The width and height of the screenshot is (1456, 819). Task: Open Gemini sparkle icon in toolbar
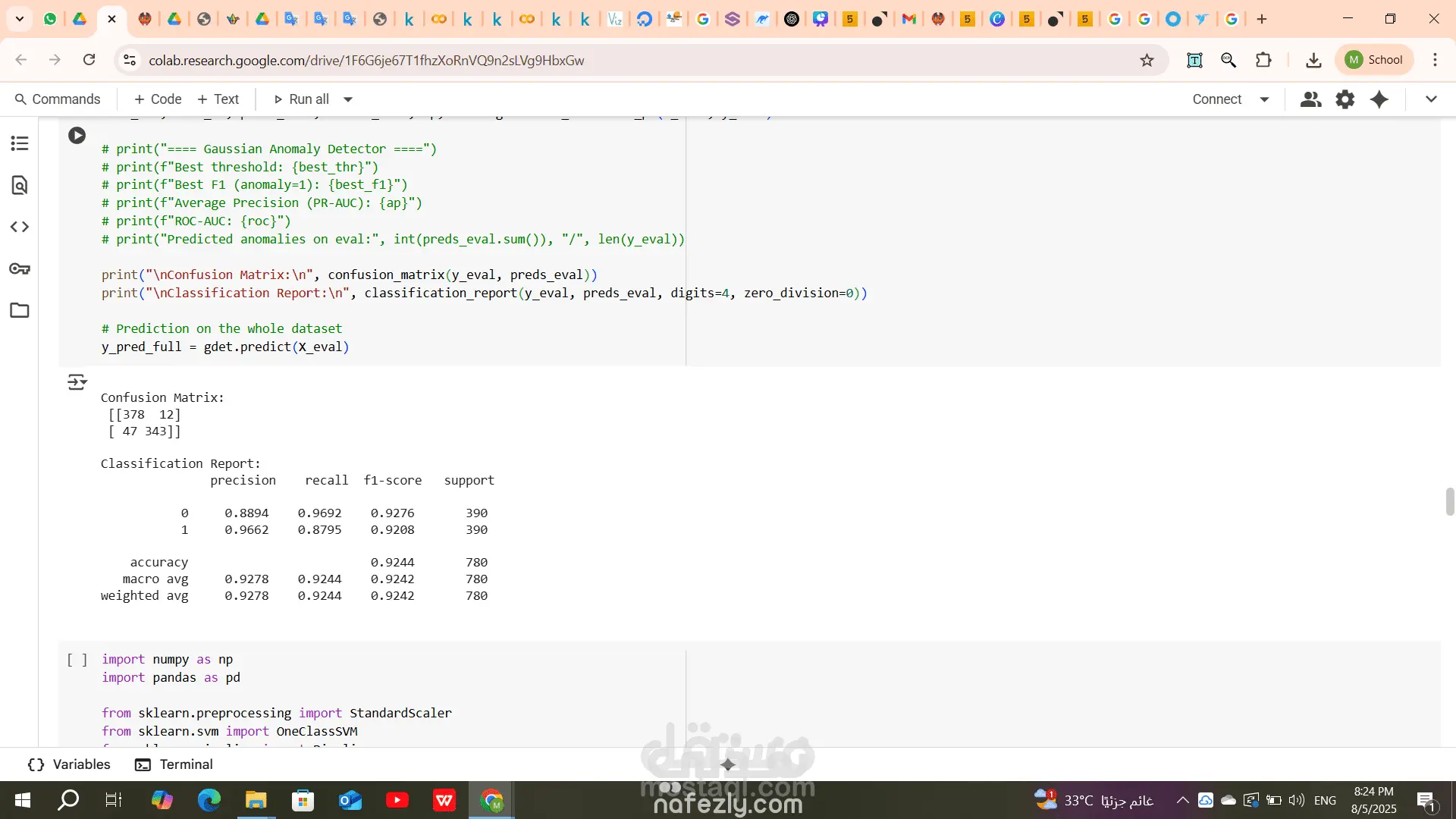[1379, 99]
